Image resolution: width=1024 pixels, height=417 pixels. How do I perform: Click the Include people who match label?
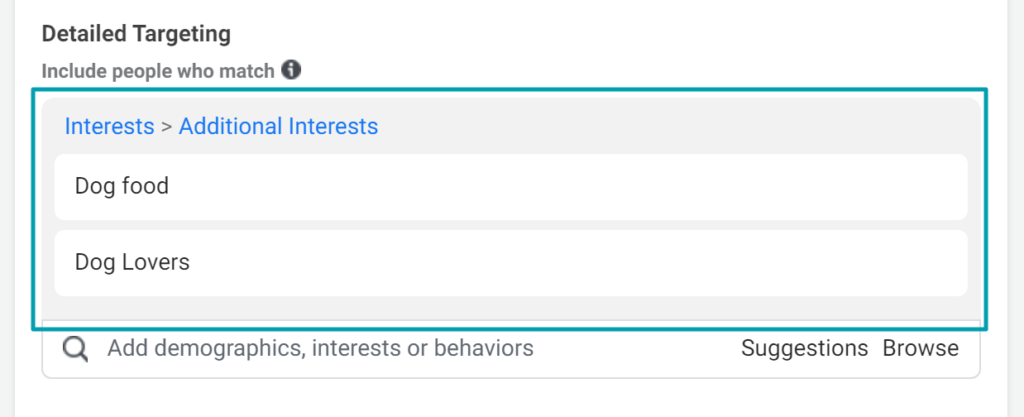[x=158, y=71]
